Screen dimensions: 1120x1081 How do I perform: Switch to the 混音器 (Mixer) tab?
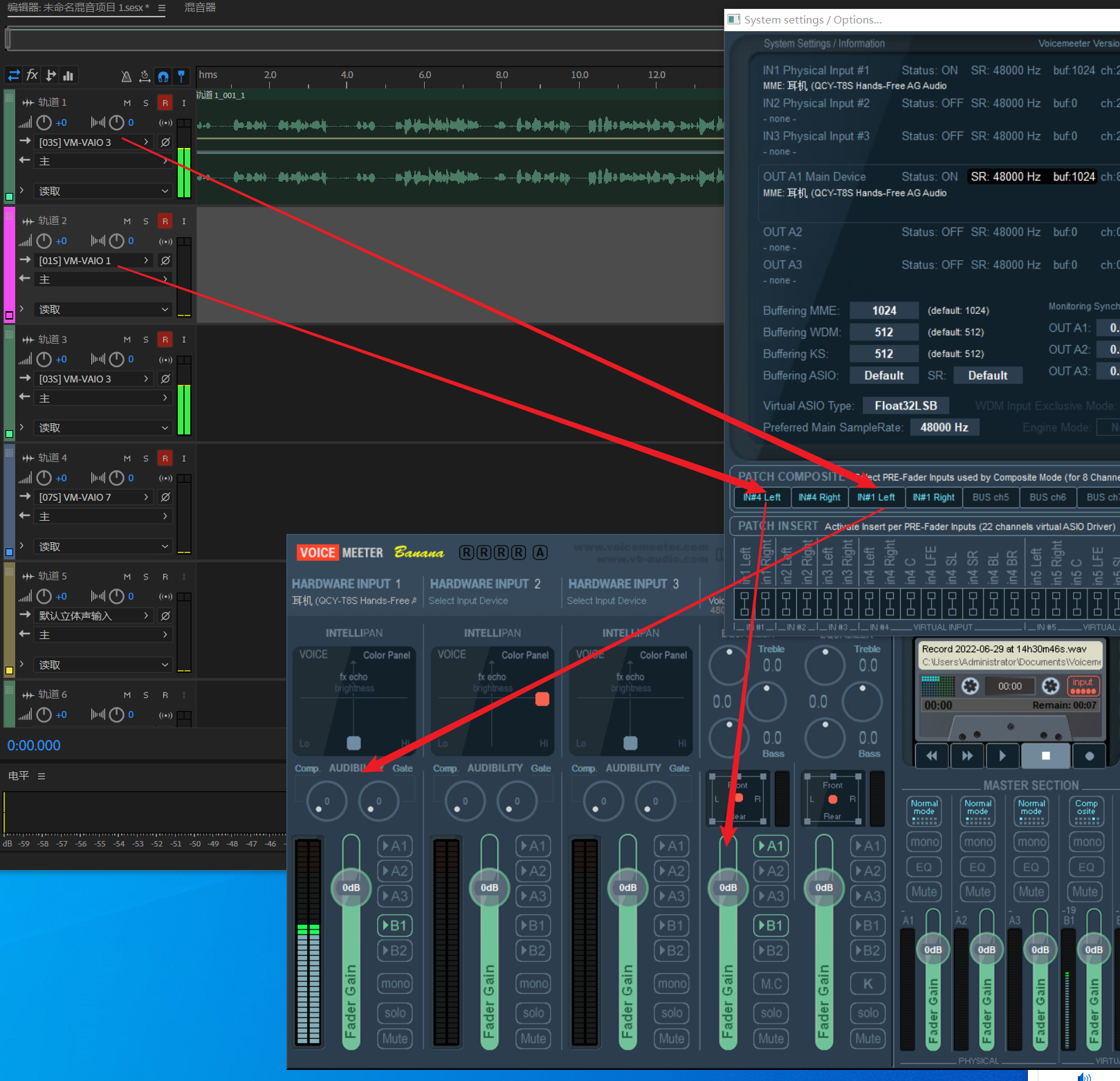tap(200, 8)
